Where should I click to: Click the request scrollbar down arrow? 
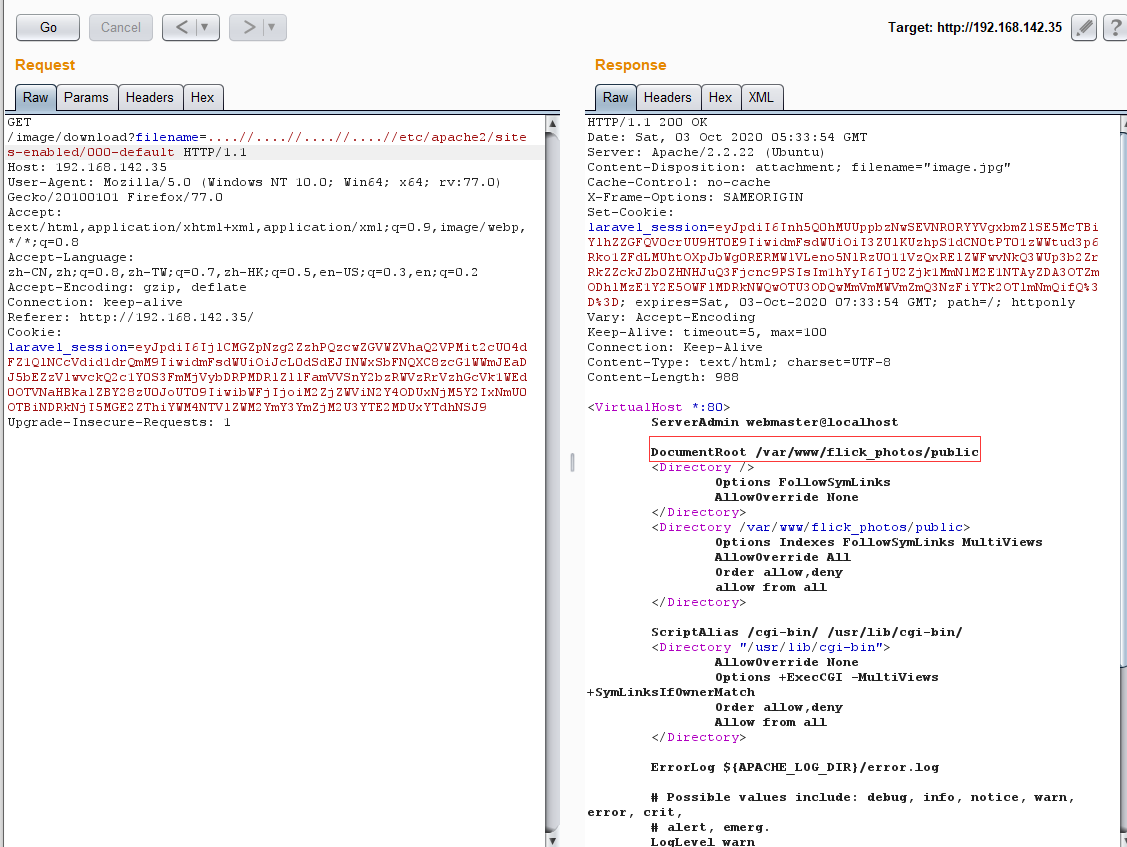pyautogui.click(x=552, y=839)
